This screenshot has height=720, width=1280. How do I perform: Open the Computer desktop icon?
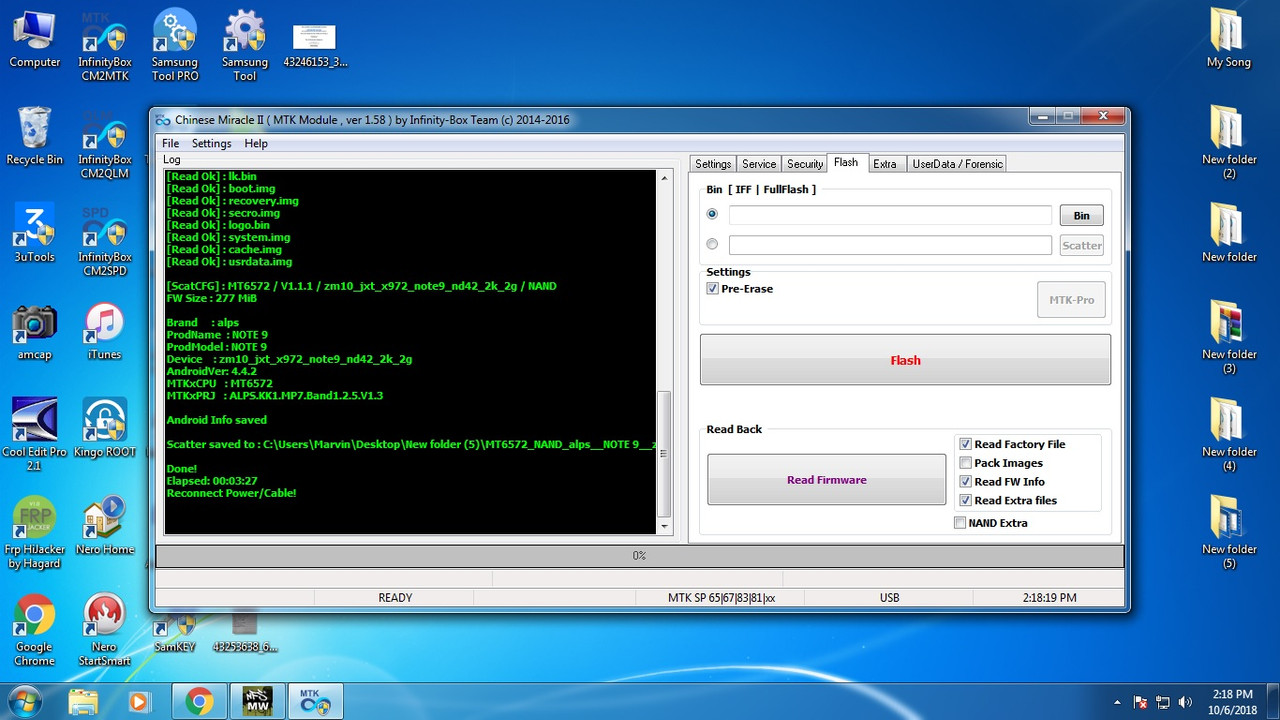35,40
